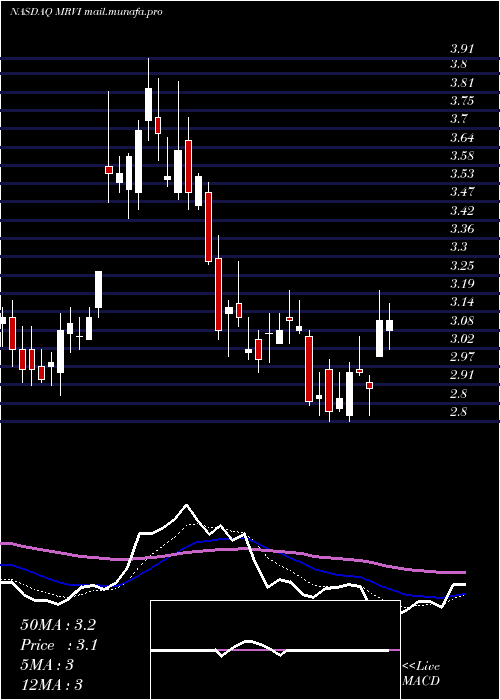Select the 3.19 price label
The width and height of the screenshot is (500, 700).
pos(462,283)
